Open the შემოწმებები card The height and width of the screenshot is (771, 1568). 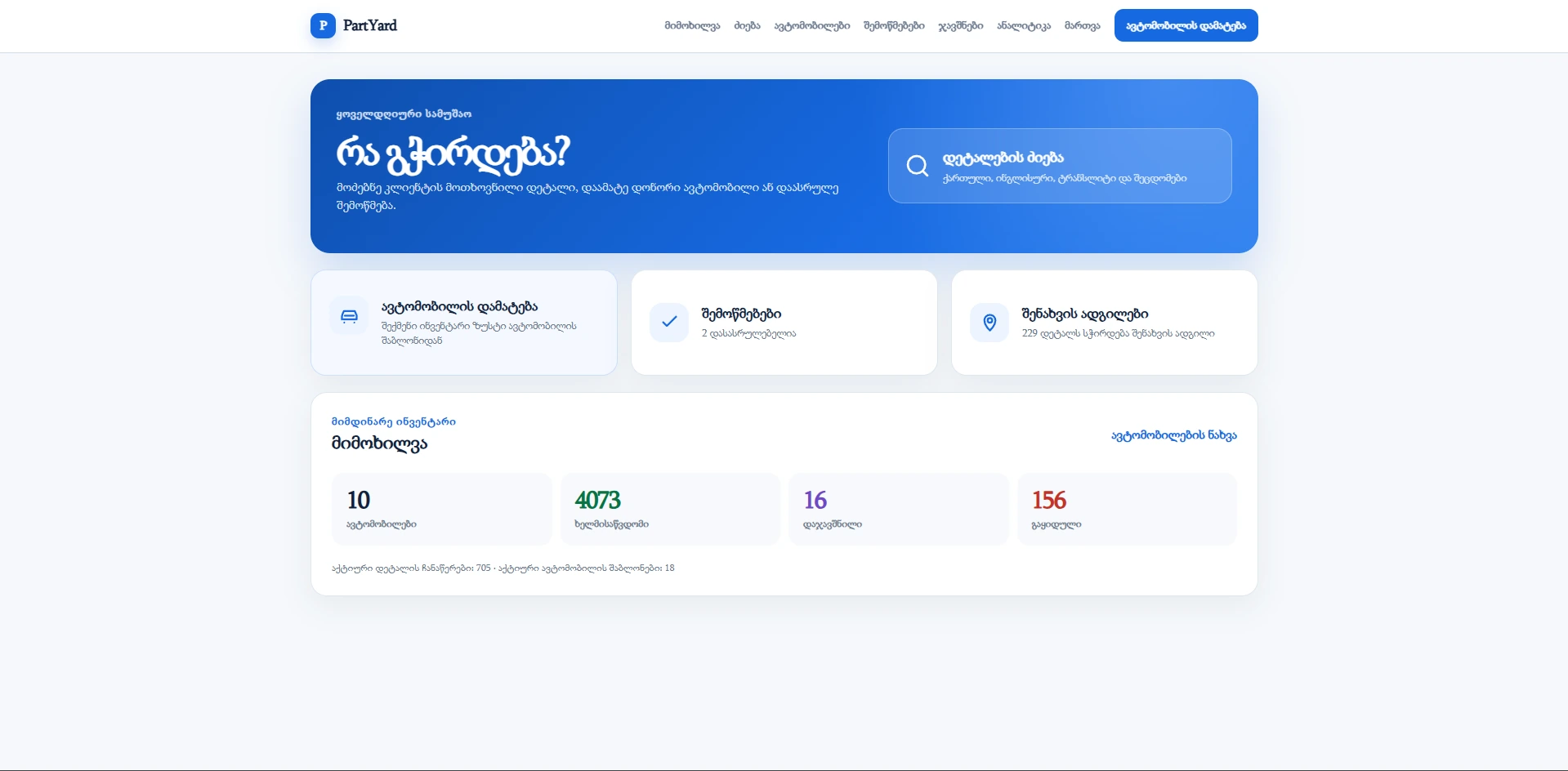[784, 323]
